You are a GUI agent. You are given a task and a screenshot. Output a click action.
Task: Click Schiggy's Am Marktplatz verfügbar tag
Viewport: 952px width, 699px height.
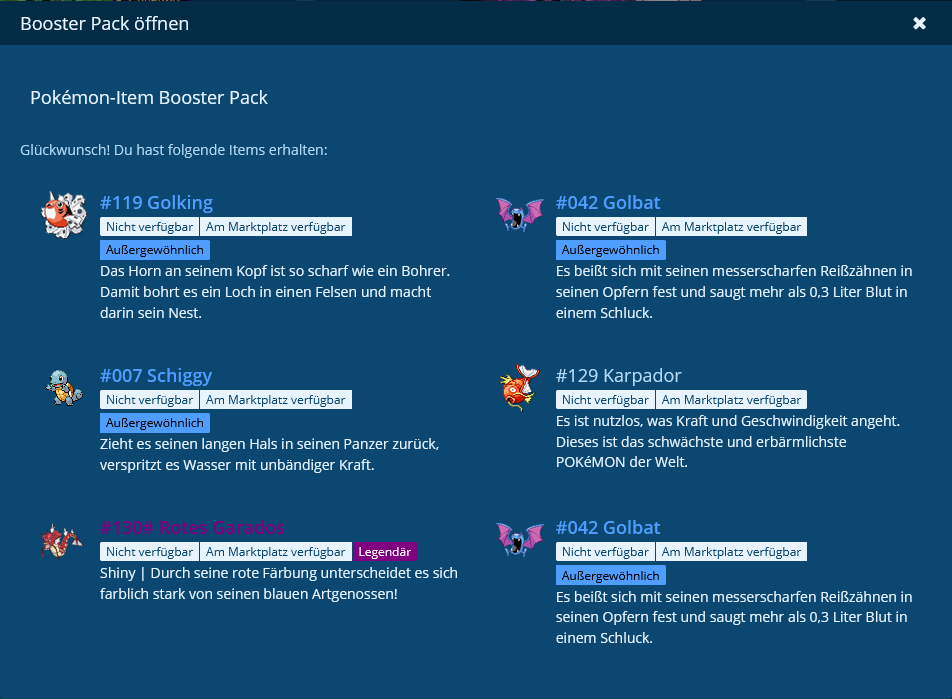point(276,400)
